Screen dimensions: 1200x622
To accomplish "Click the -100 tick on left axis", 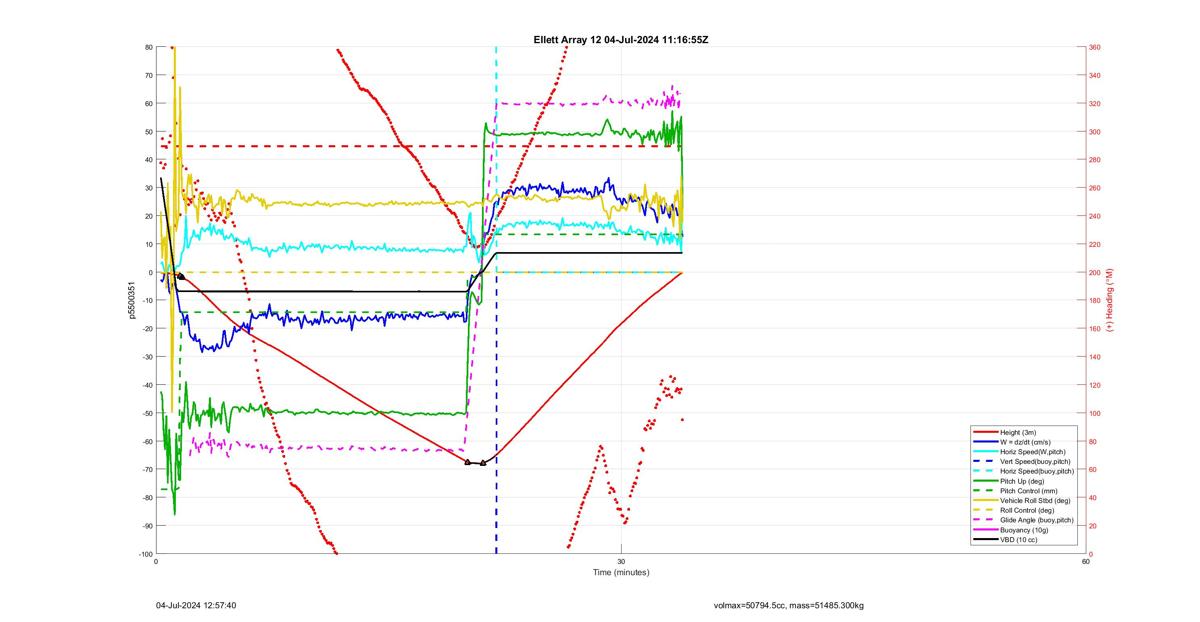I will 145,554.
